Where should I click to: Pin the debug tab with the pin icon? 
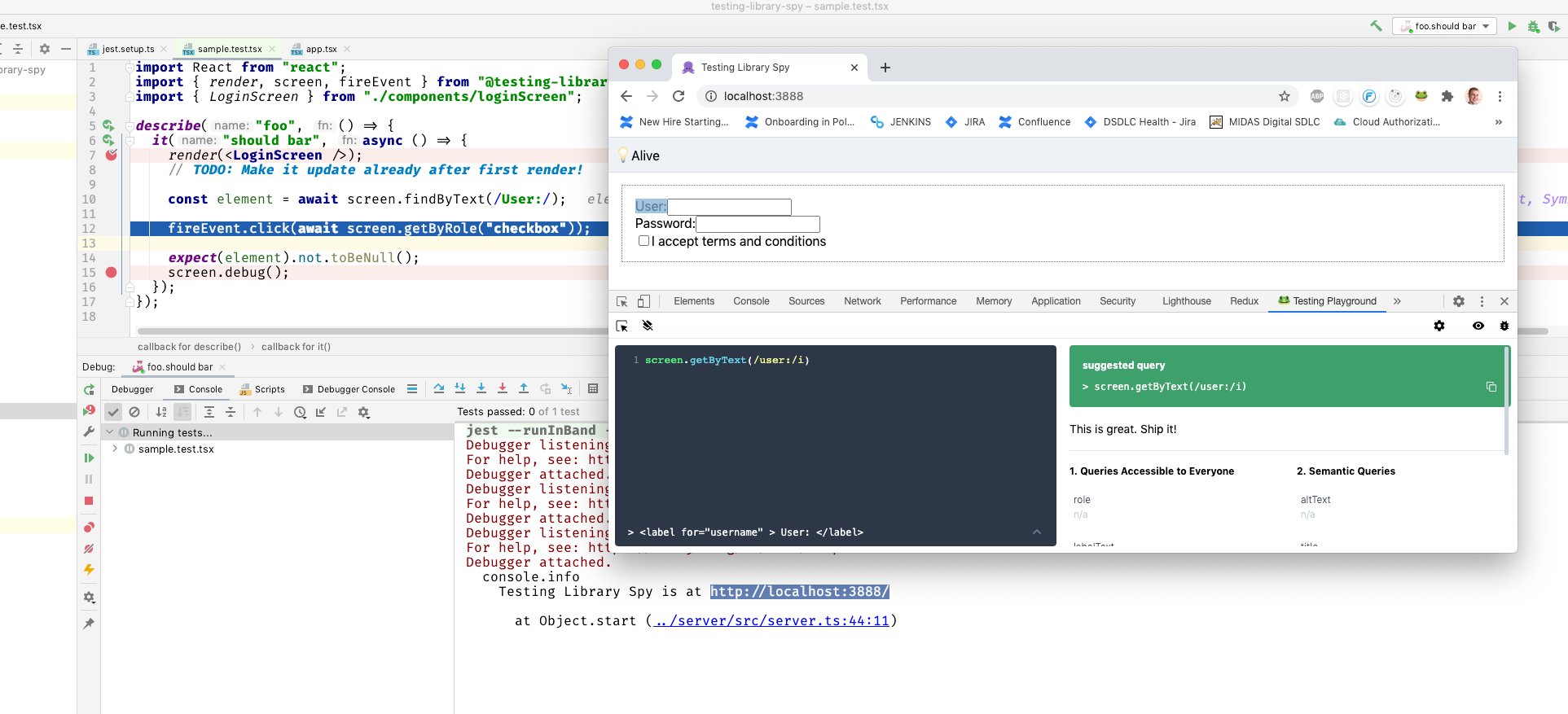89,624
